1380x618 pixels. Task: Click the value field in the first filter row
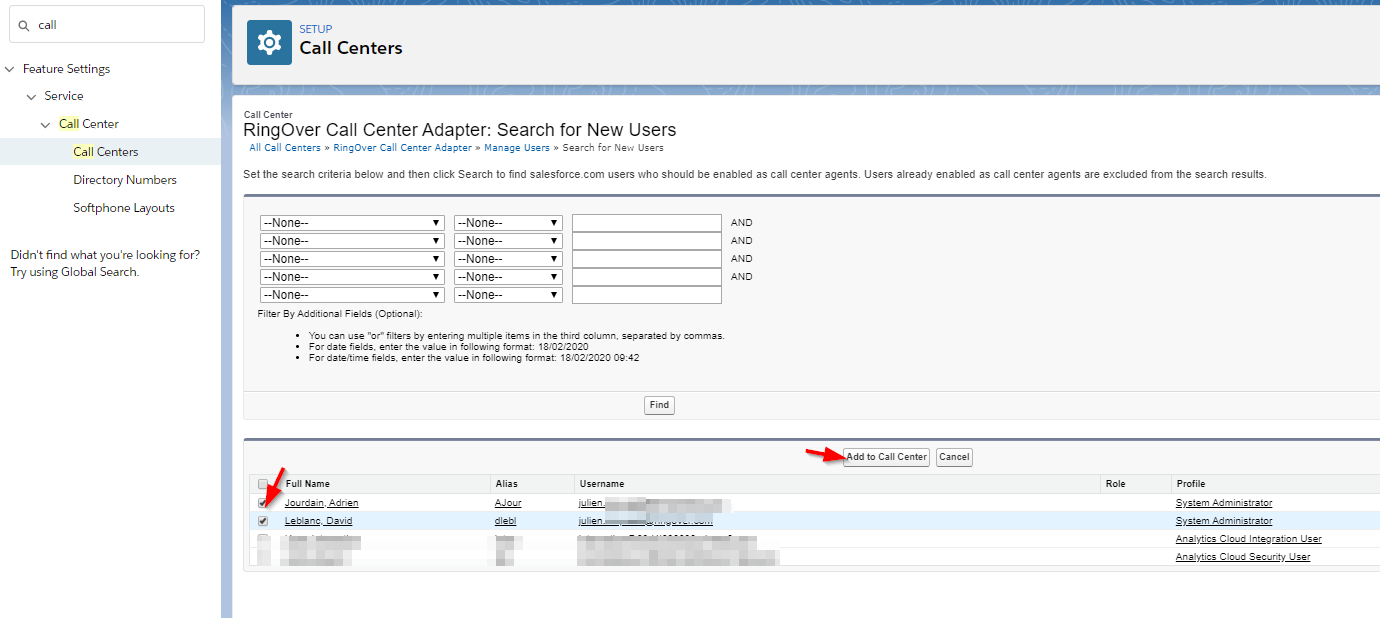pos(647,223)
